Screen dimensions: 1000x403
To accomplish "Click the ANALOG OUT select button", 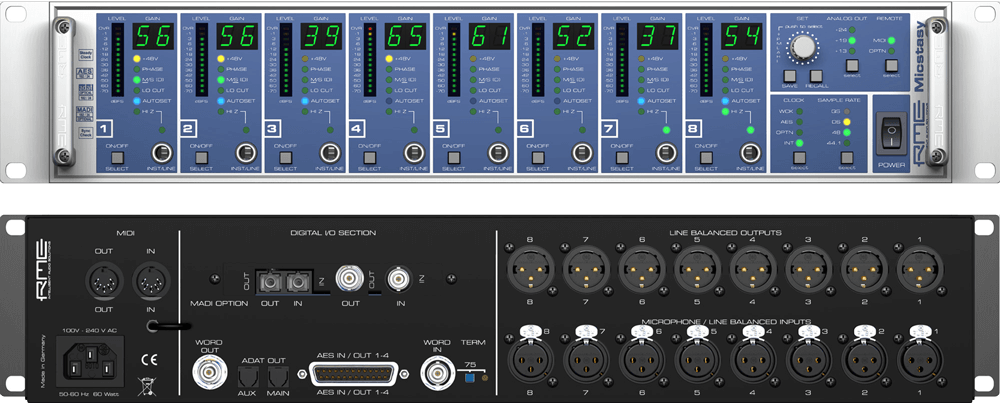I will click(x=850, y=66).
